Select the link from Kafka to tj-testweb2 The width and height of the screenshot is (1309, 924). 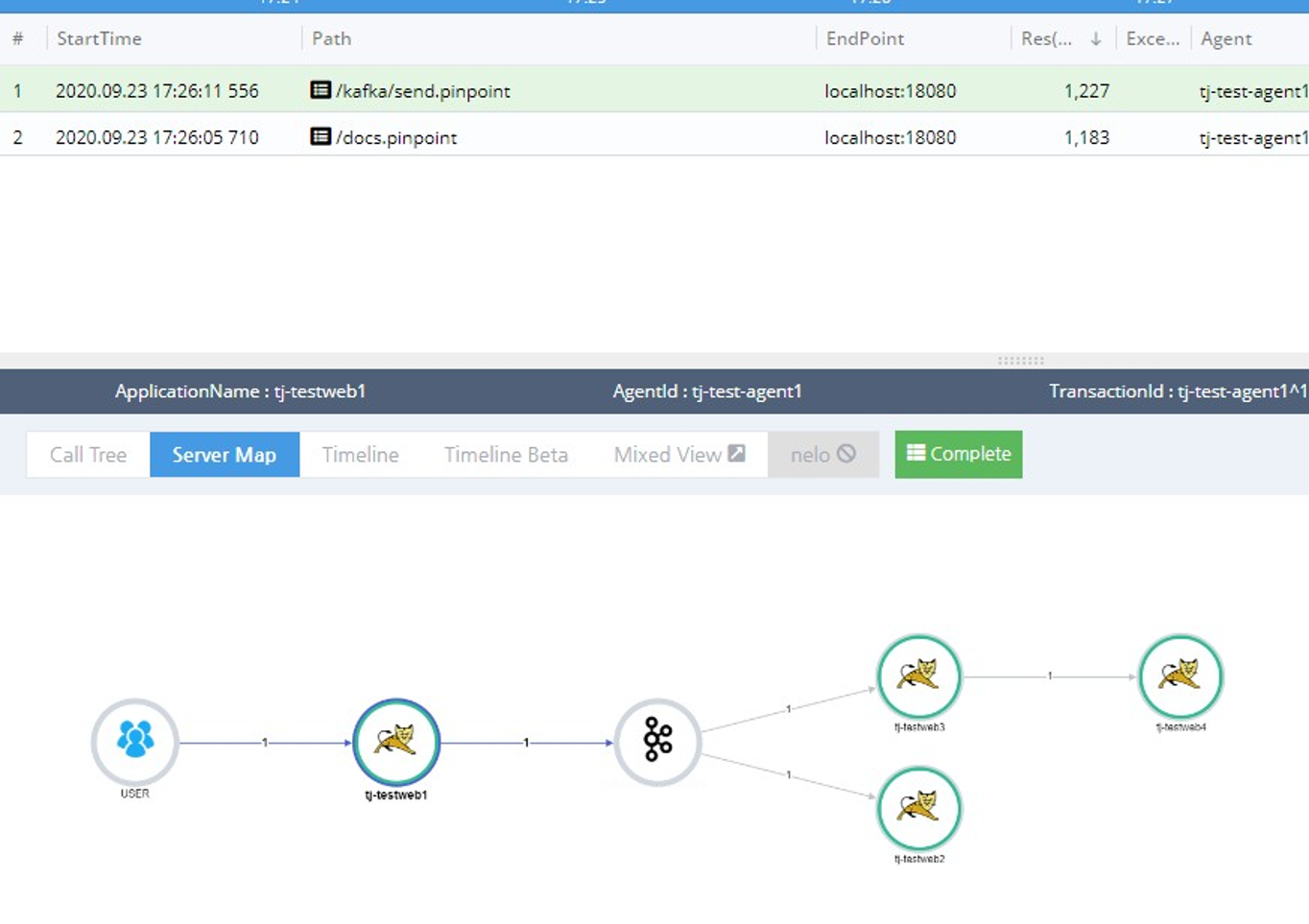click(789, 774)
